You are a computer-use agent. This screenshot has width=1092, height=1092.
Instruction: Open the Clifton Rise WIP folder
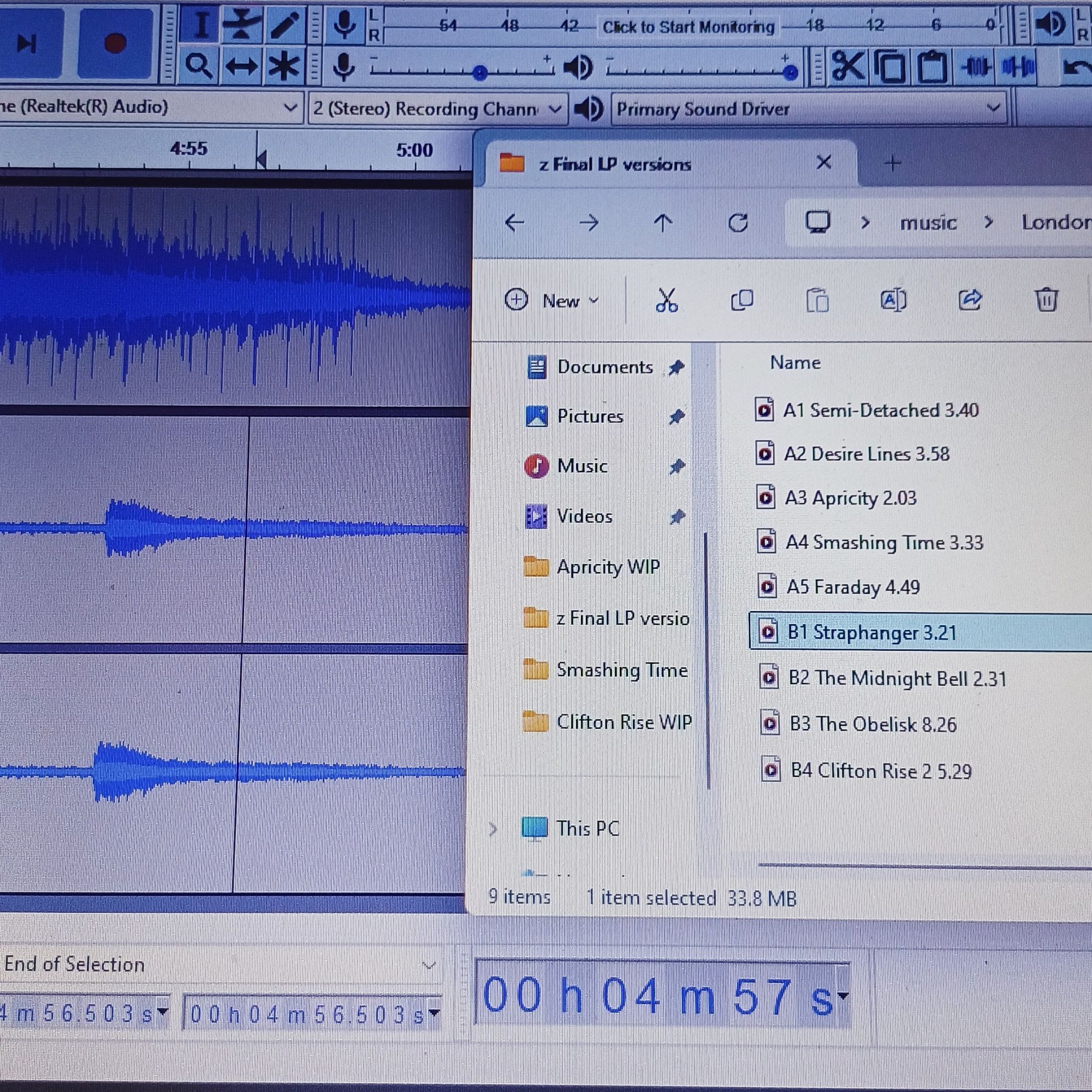click(x=608, y=722)
